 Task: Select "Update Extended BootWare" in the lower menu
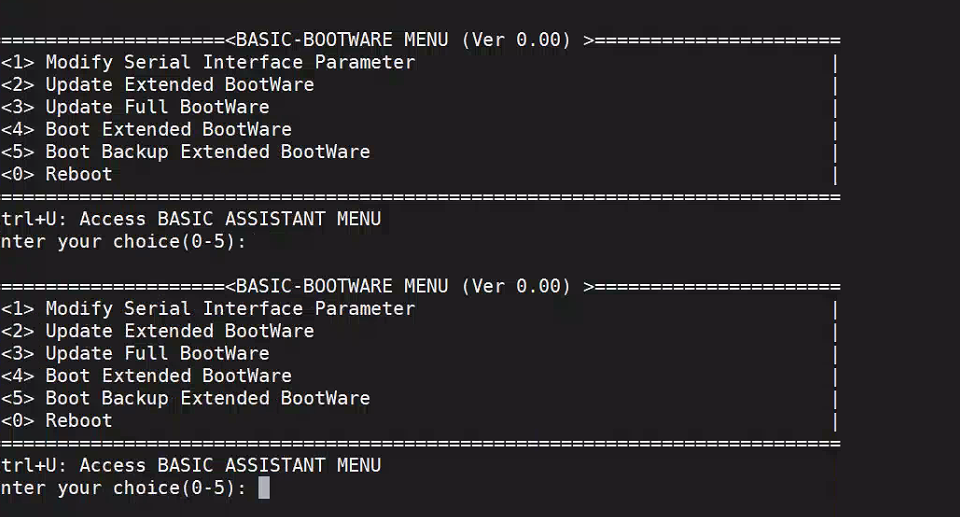179,331
